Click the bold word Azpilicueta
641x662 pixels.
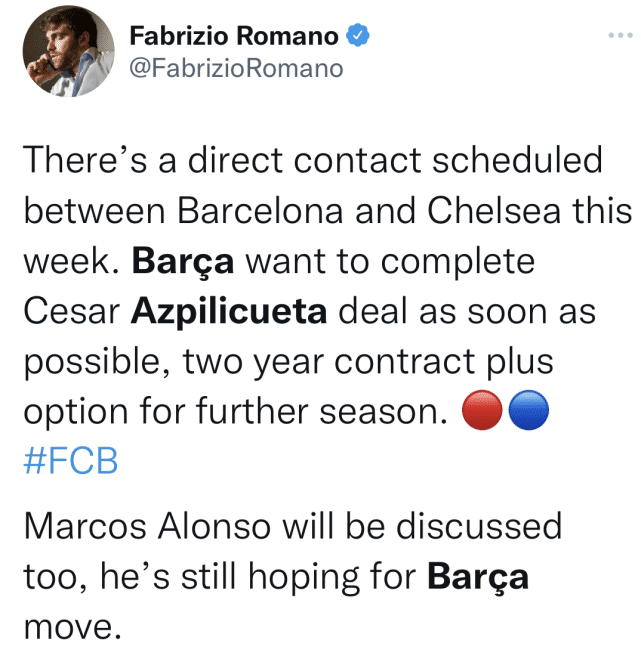(x=229, y=311)
